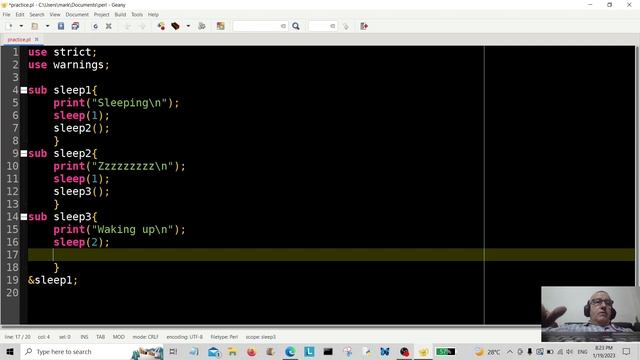Select the practice.pl document tab
The height and width of the screenshot is (360, 640).
click(19, 40)
